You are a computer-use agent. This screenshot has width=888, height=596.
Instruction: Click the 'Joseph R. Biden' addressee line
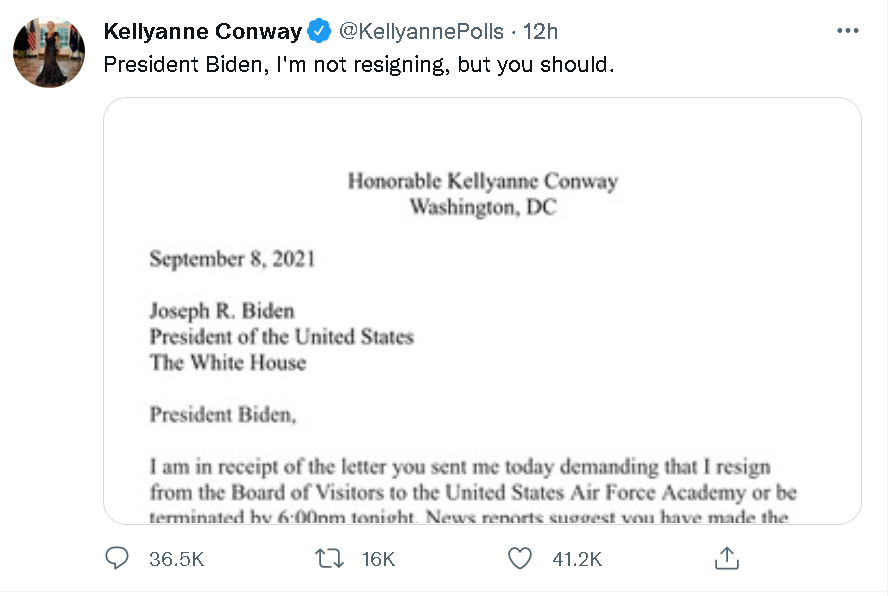click(222, 310)
